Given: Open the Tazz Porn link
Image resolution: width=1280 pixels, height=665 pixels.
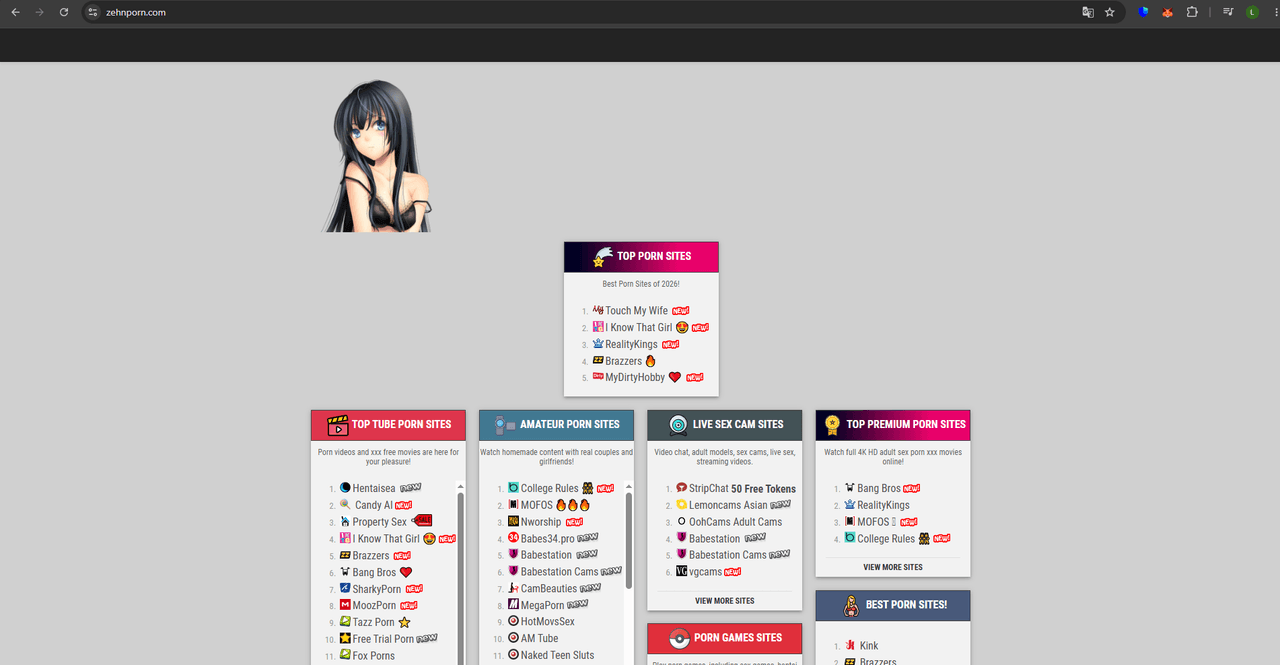Looking at the screenshot, I should pos(373,622).
